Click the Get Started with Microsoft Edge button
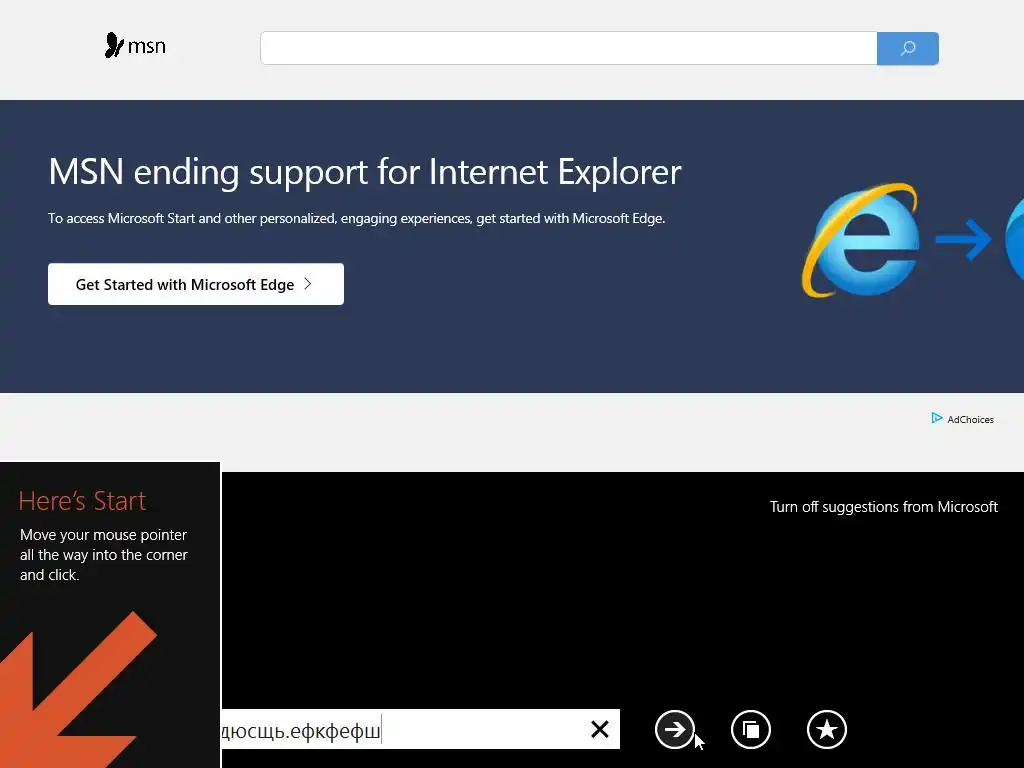 click(196, 284)
